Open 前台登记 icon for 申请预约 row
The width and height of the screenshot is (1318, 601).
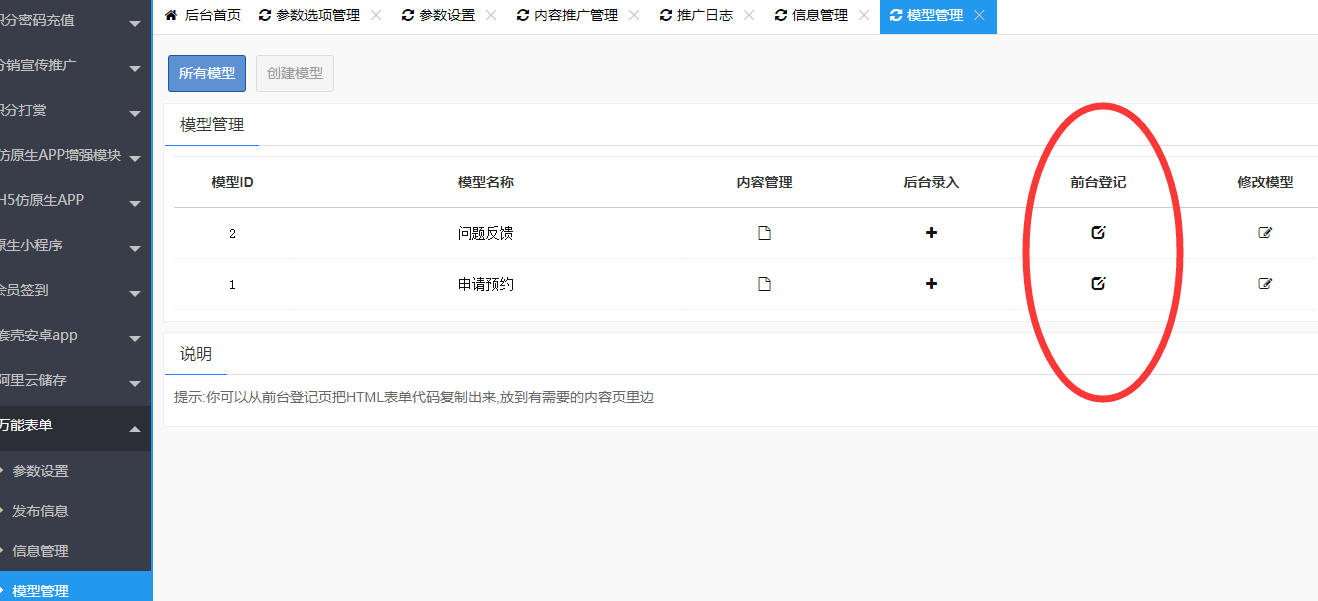[1098, 284]
